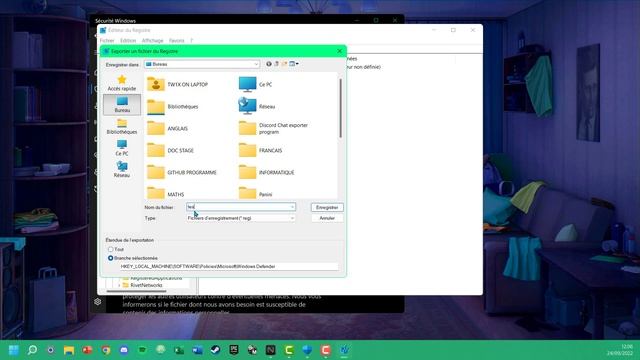Viewport: 640px width, 360px height.
Task: Open the Windows Start menu
Action: tap(13, 350)
